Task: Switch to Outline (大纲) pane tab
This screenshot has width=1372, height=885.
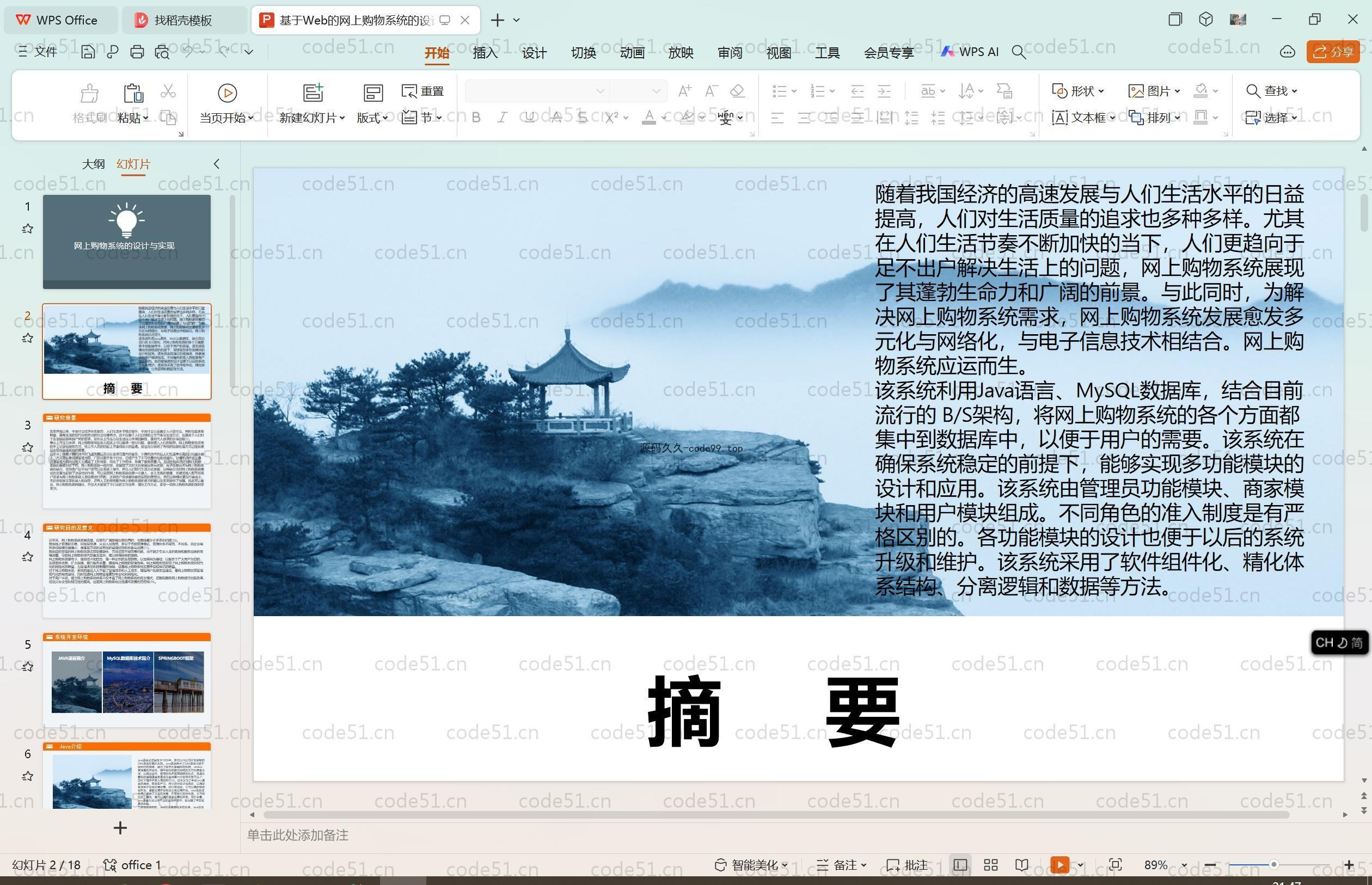Action: tap(93, 164)
